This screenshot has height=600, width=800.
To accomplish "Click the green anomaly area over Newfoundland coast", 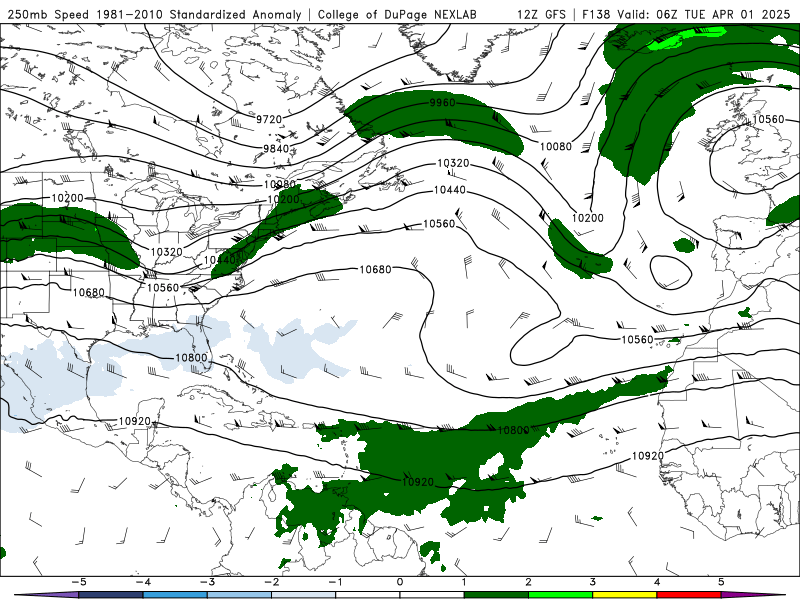I will tap(434, 122).
